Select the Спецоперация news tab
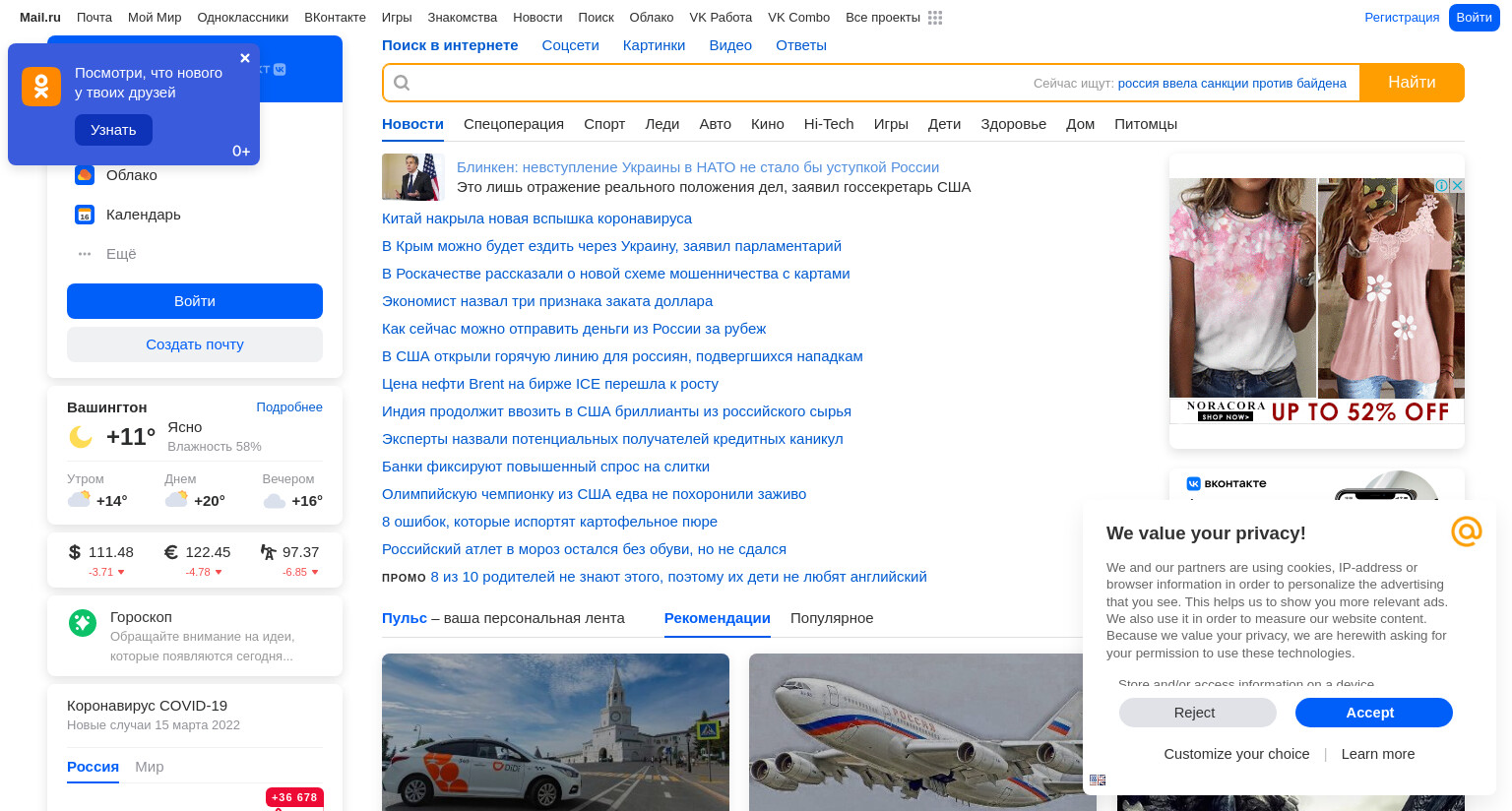 point(514,124)
